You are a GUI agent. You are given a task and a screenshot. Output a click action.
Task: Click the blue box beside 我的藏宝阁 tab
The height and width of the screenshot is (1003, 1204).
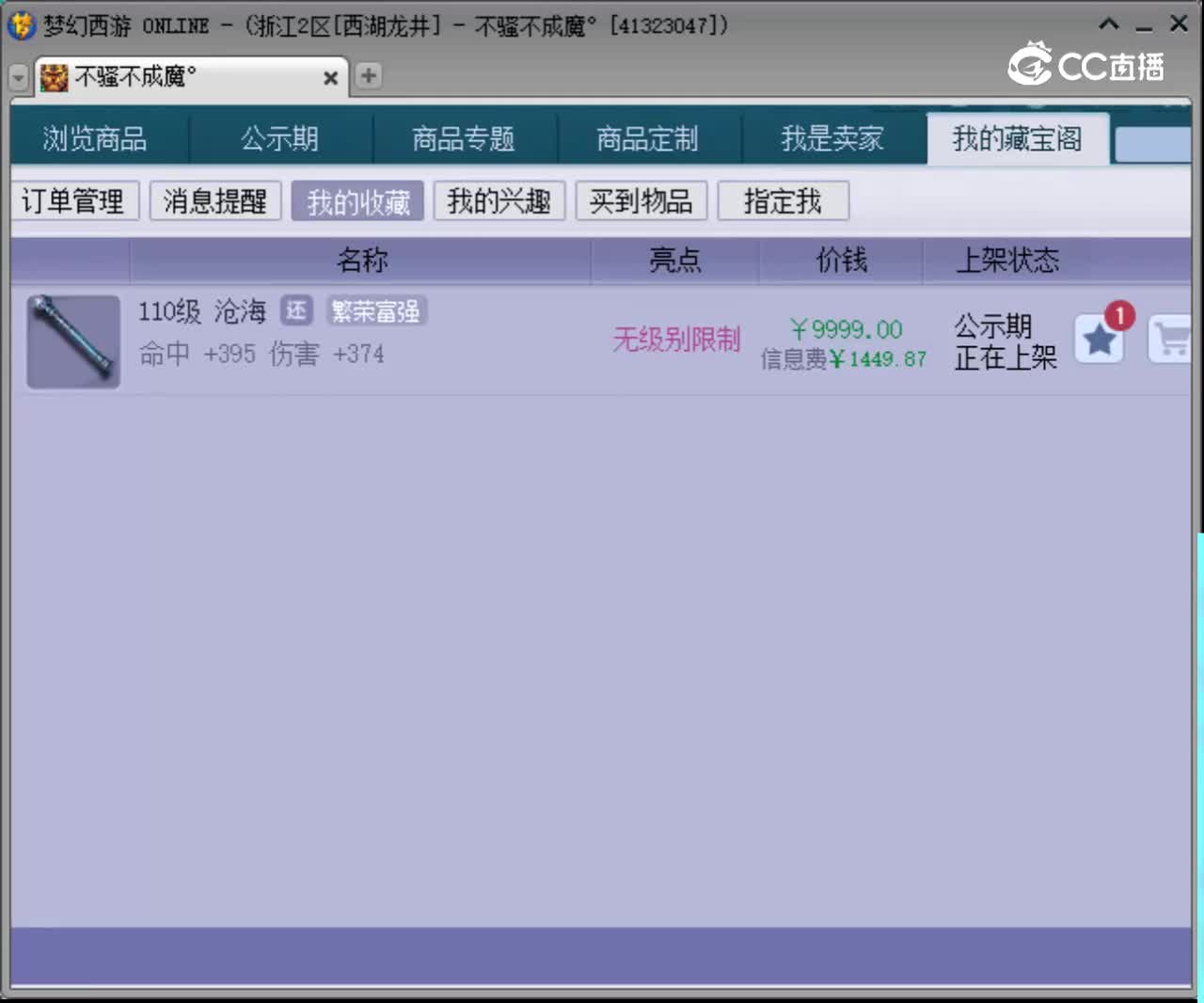1152,145
